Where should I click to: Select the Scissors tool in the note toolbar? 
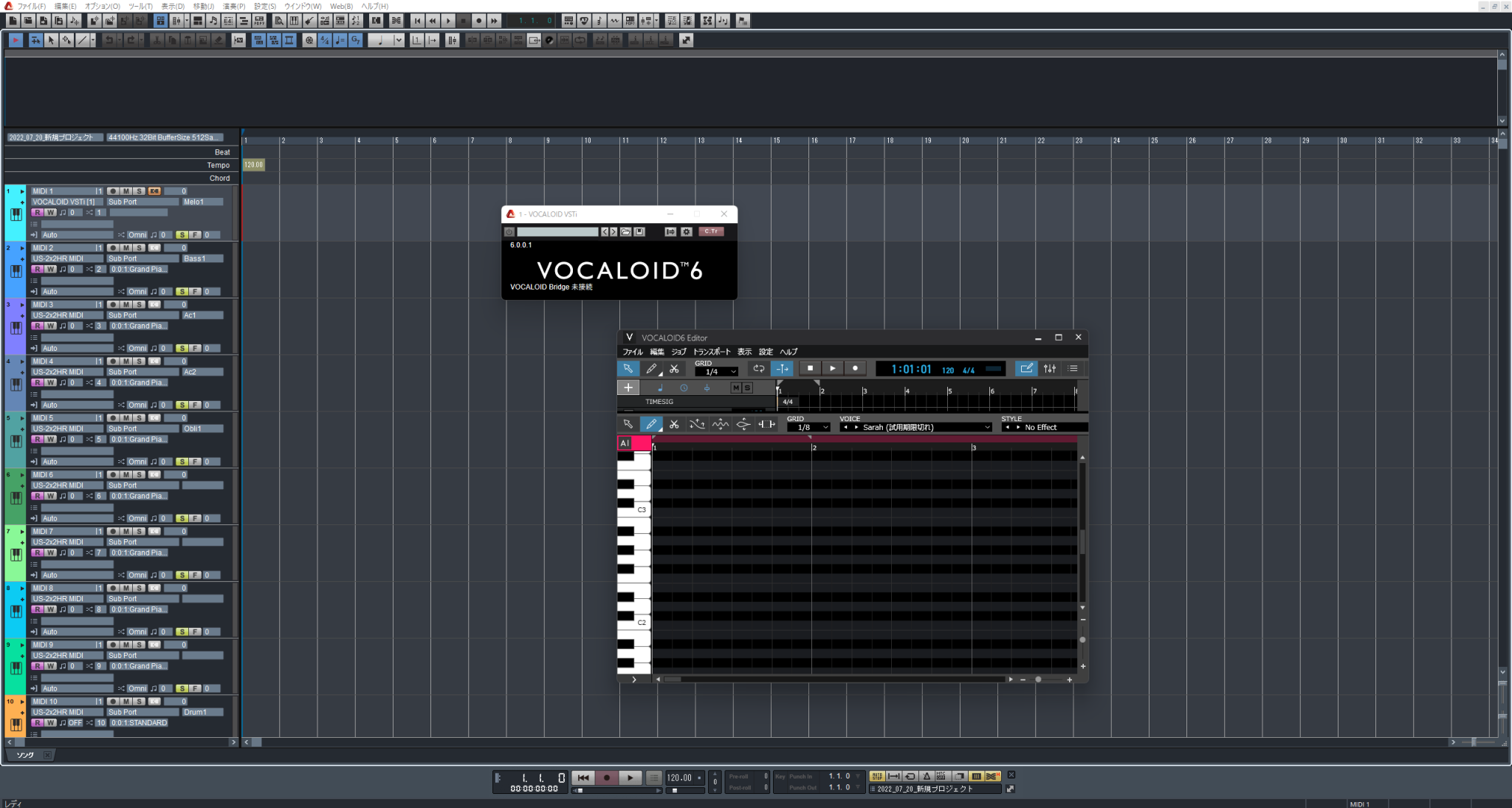(674, 424)
